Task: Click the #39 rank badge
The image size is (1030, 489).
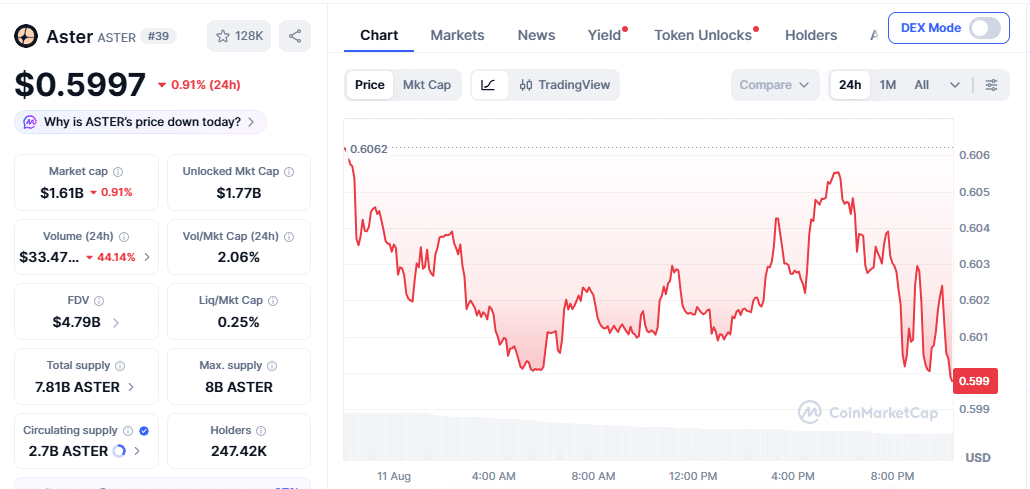Action: coord(158,36)
